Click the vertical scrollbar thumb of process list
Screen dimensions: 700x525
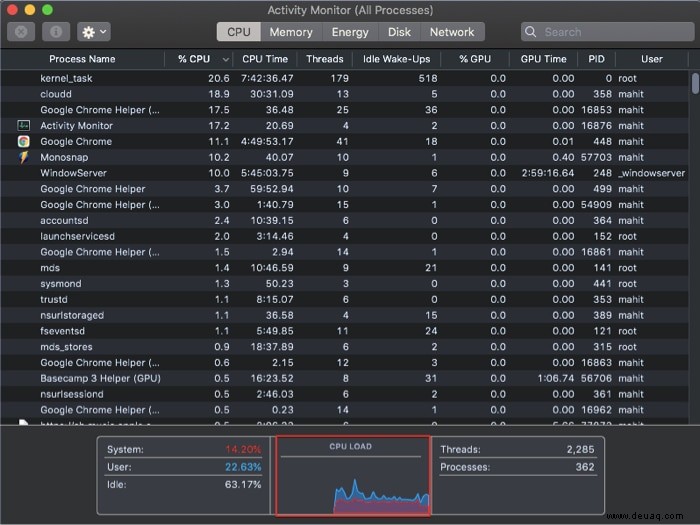click(695, 83)
